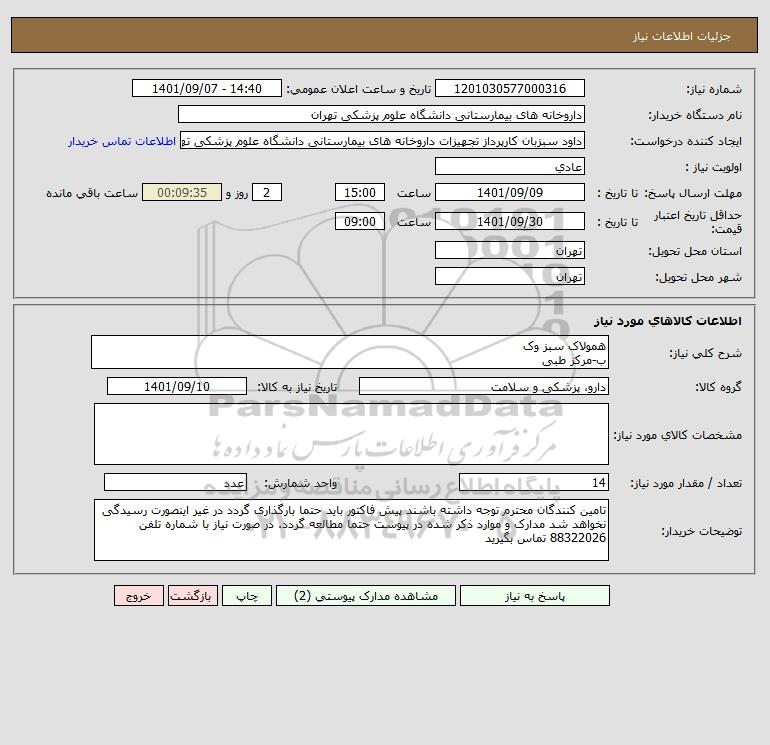The width and height of the screenshot is (770, 745).
Task: Click the deadline time field 15:00
Action: (x=360, y=193)
